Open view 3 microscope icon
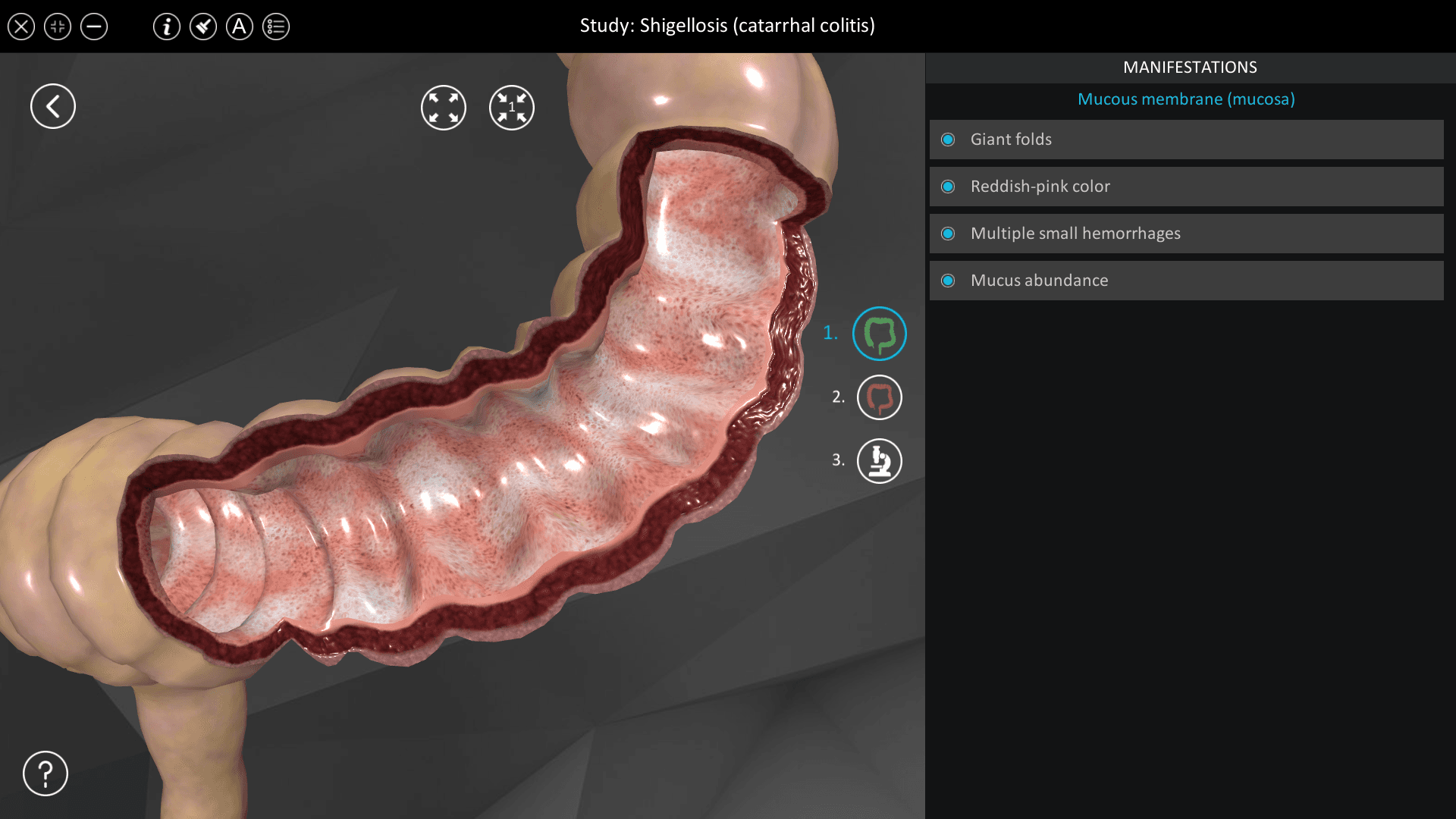The height and width of the screenshot is (819, 1456). pyautogui.click(x=880, y=461)
